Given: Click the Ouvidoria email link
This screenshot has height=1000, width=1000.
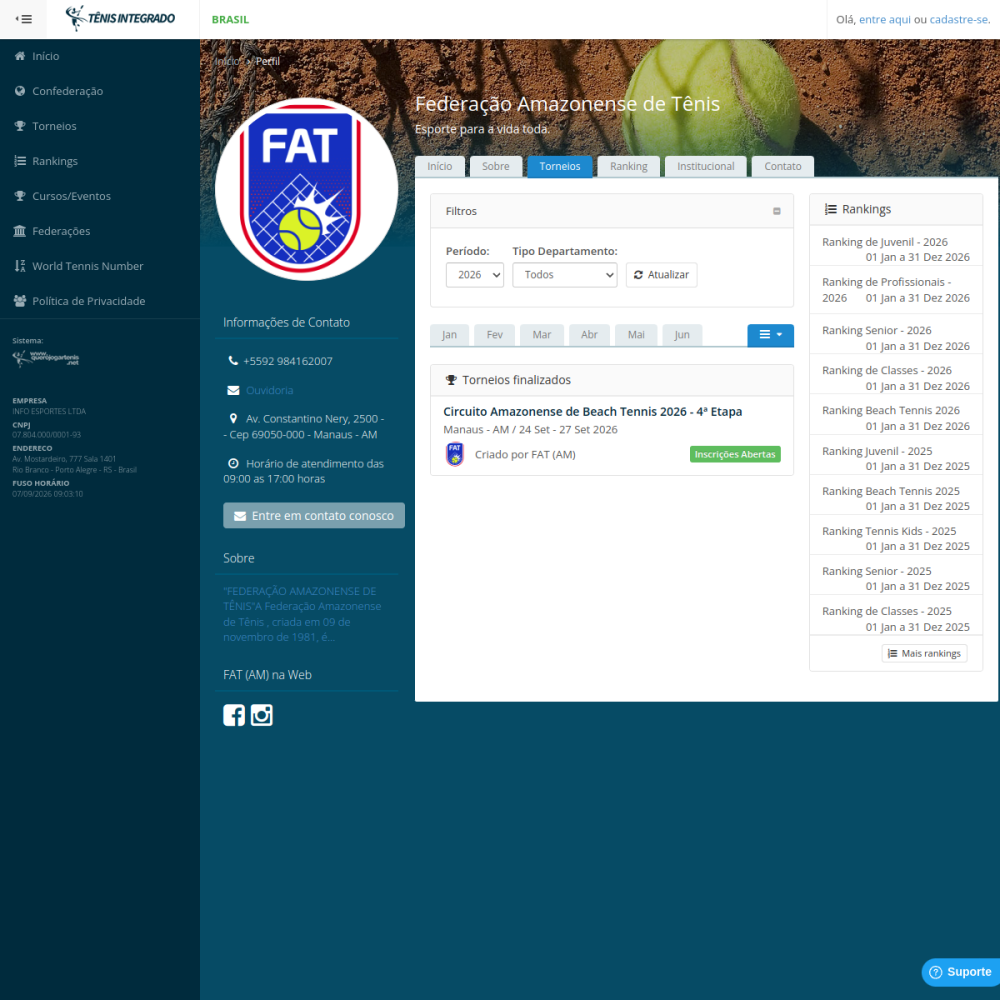Looking at the screenshot, I should click(x=269, y=390).
